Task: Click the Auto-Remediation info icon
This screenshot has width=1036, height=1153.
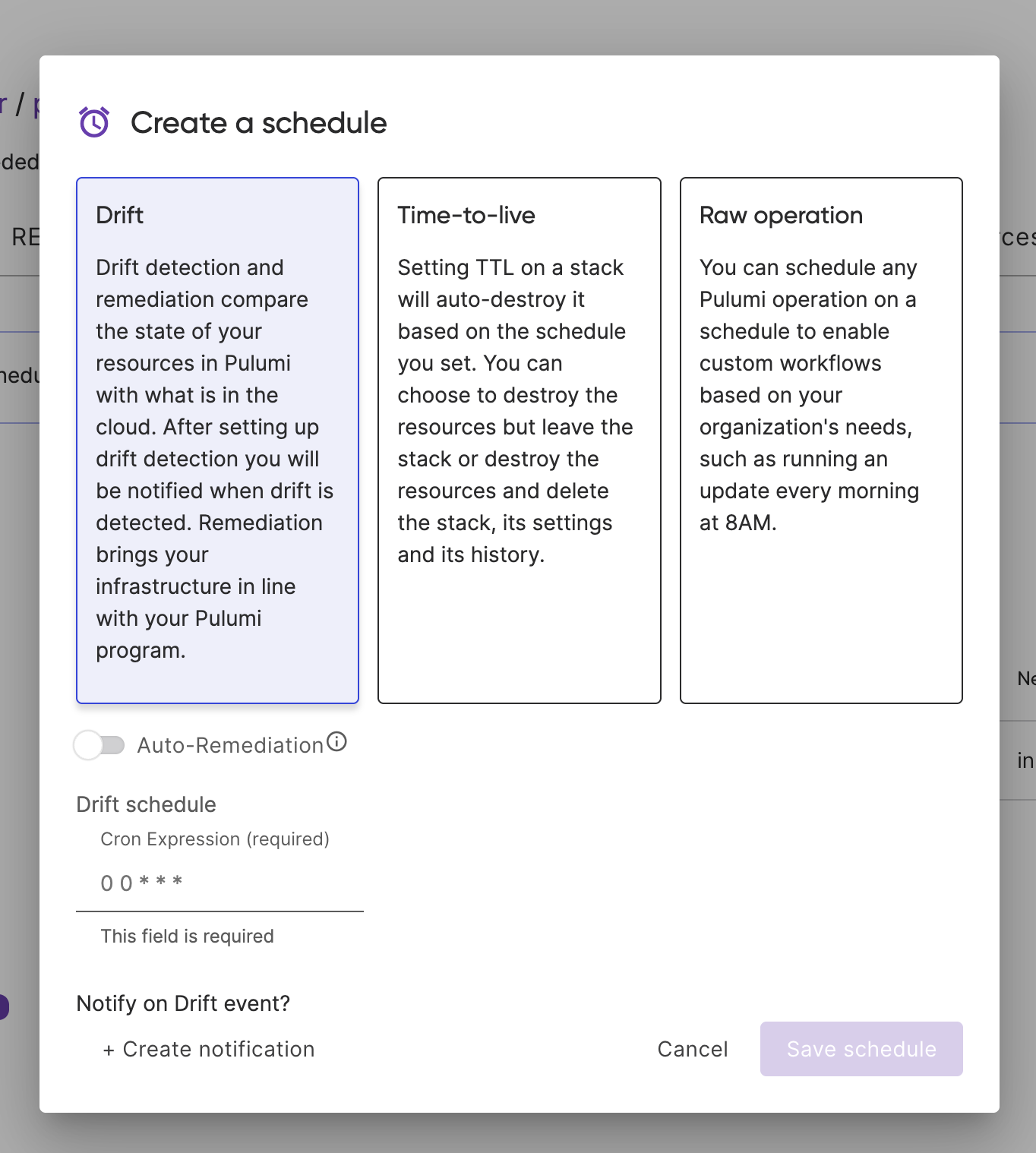Action: coord(336,742)
